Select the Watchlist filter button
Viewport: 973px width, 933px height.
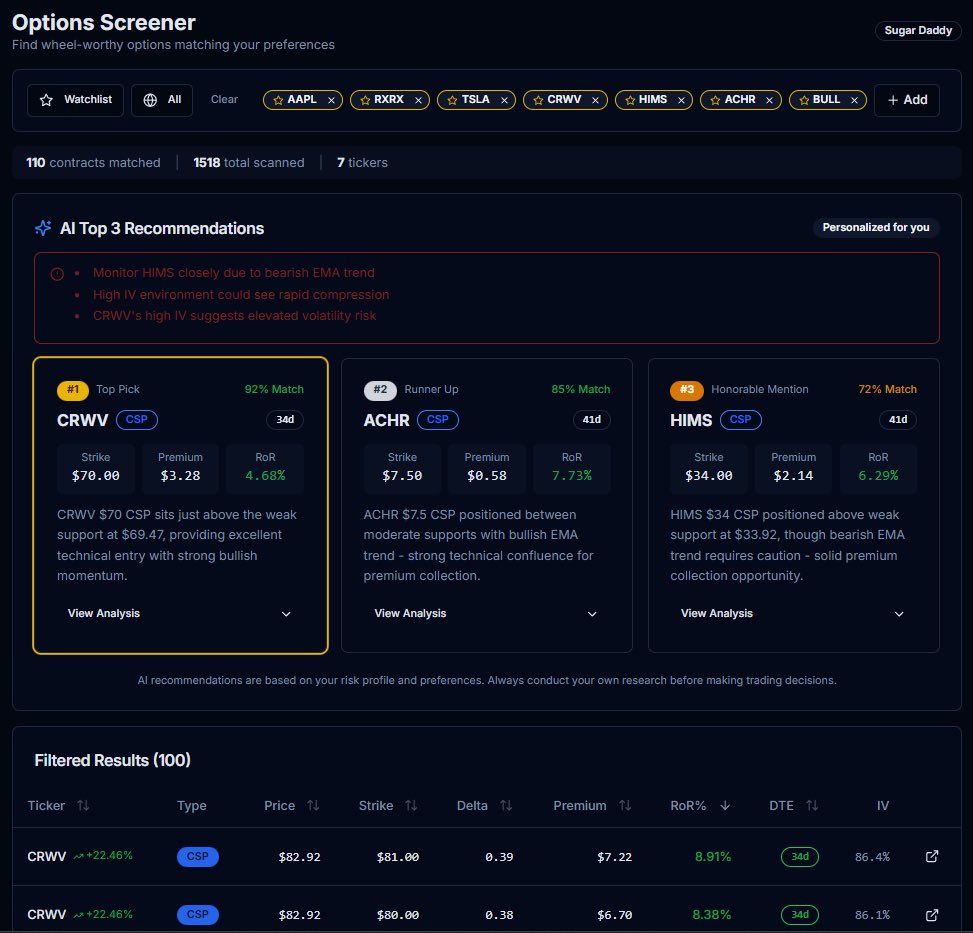pos(75,100)
